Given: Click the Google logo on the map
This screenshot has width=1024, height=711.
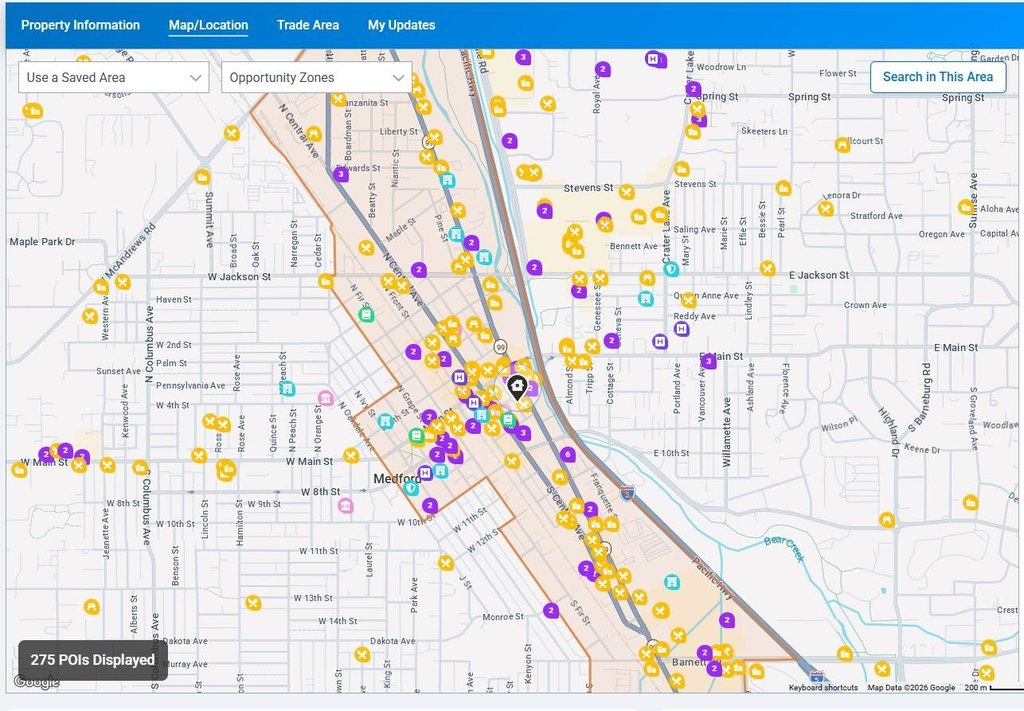Looking at the screenshot, I should [36, 682].
